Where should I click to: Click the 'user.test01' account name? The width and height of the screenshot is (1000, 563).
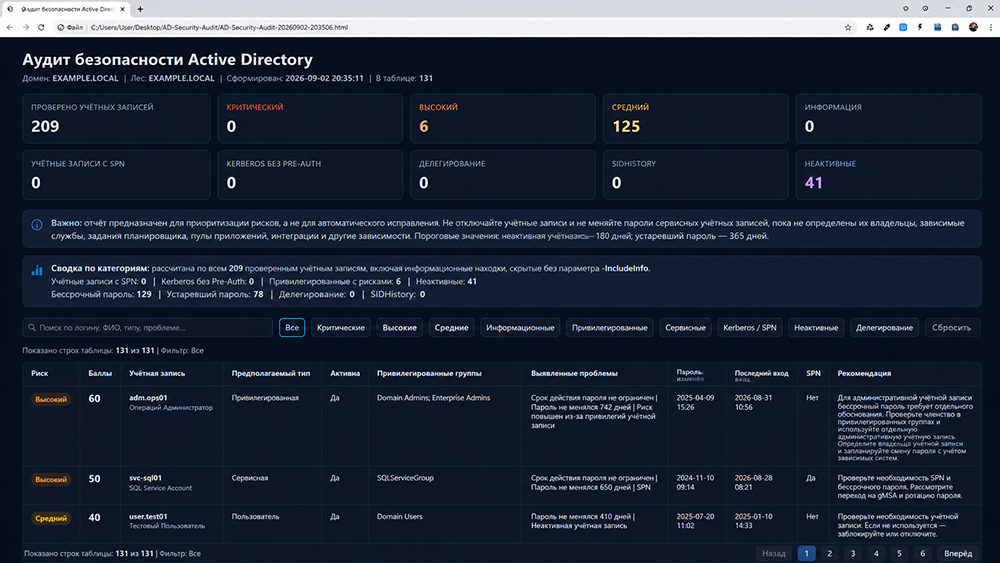tap(148, 517)
